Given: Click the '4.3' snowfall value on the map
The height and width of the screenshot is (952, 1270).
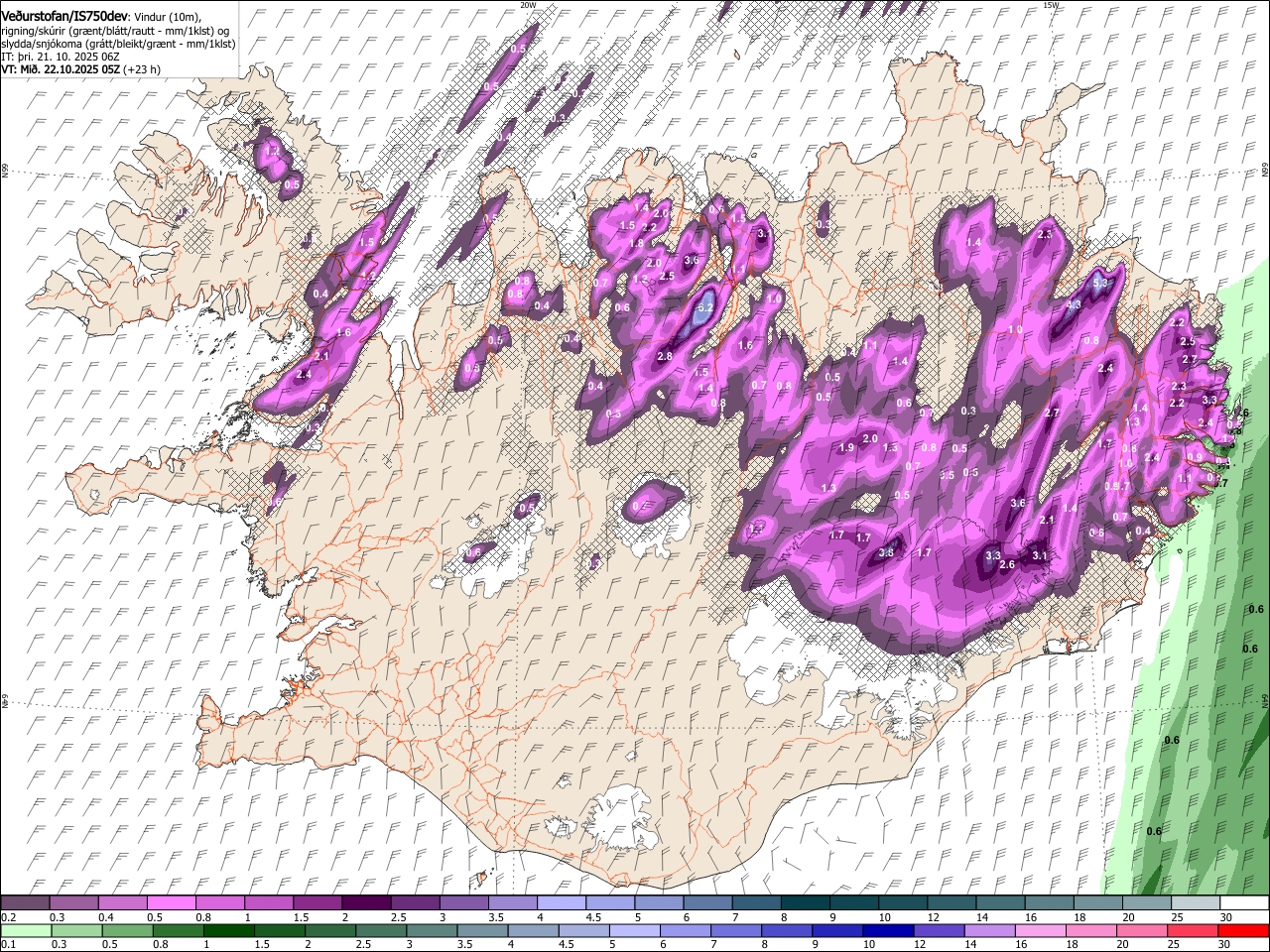Looking at the screenshot, I should click(x=1074, y=304).
